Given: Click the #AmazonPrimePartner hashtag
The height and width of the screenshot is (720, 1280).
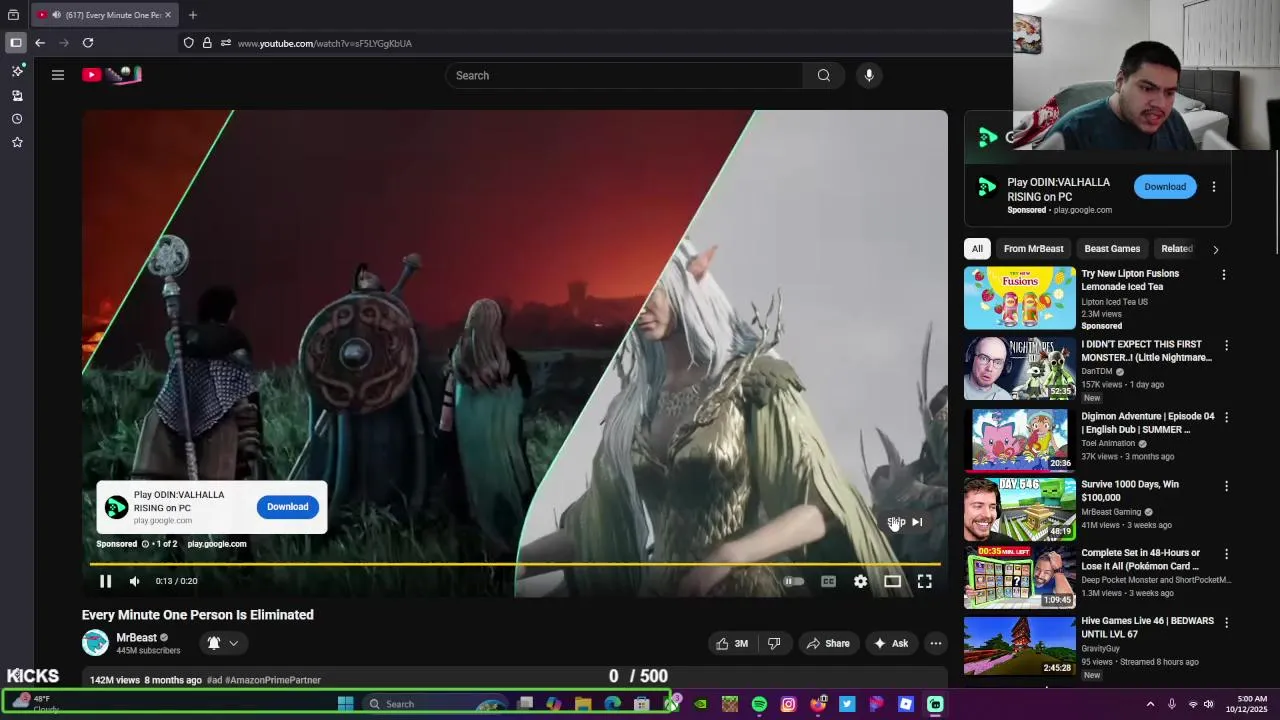Looking at the screenshot, I should 273,680.
